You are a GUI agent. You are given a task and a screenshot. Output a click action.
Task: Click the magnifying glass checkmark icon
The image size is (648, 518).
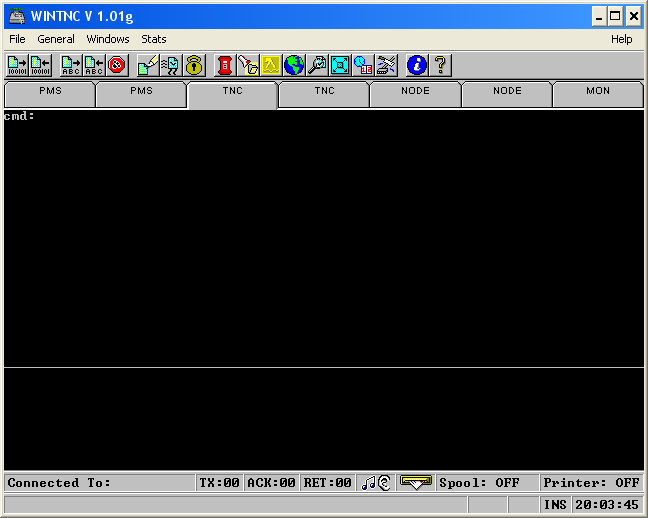click(x=317, y=65)
